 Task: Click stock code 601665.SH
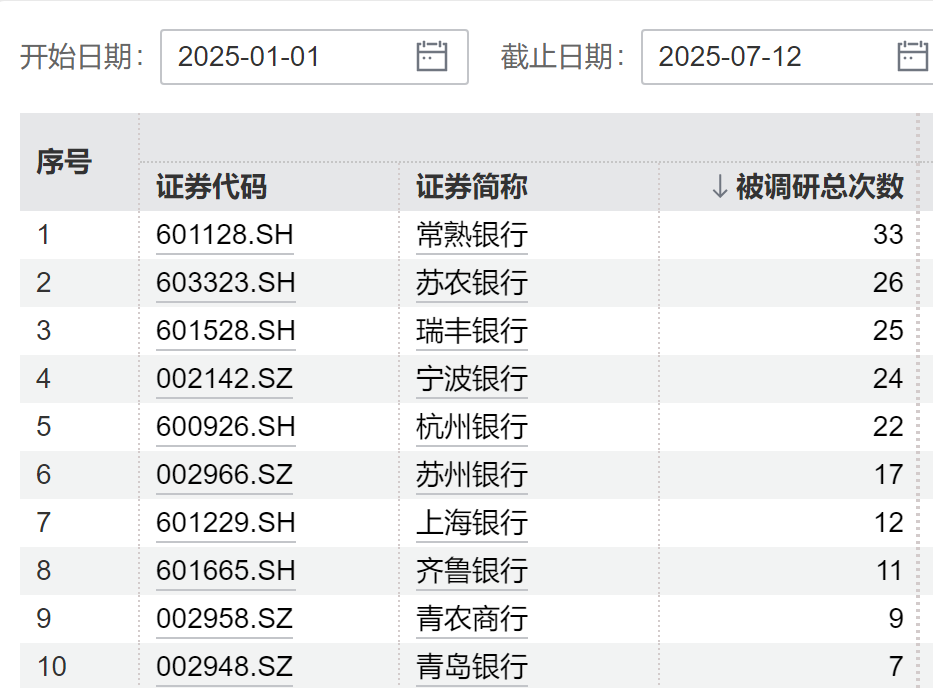pyautogui.click(x=225, y=571)
